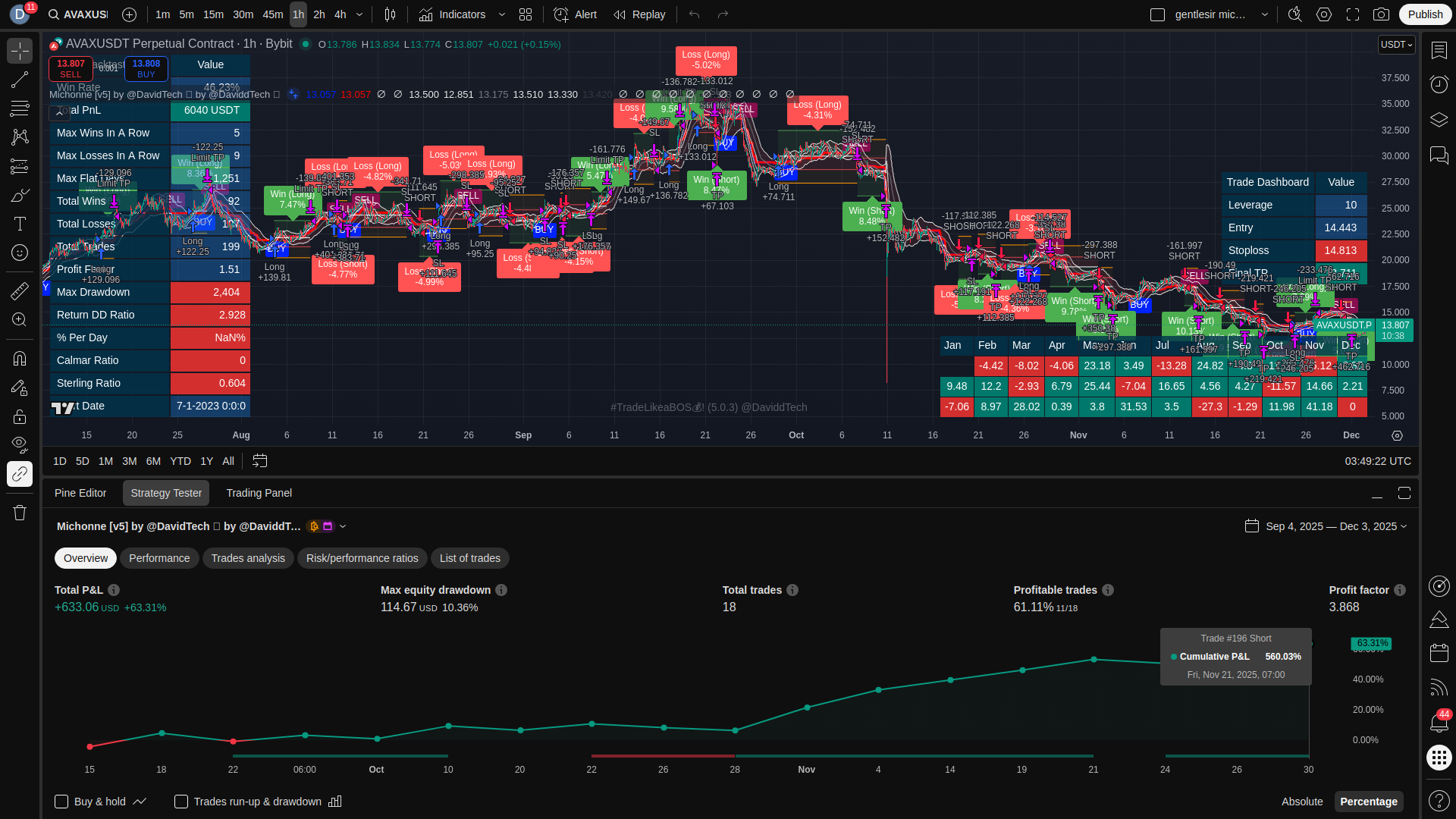Expand more timeframes dropdown arrow
This screenshot has height=819, width=1456.
pyautogui.click(x=359, y=14)
